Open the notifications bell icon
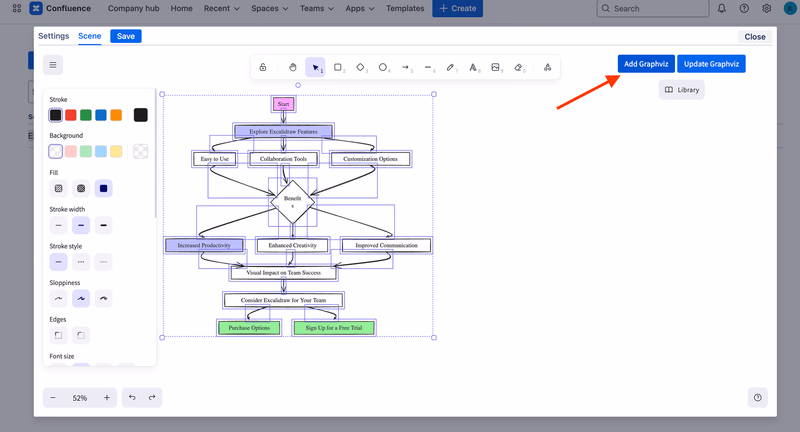 pyautogui.click(x=721, y=8)
